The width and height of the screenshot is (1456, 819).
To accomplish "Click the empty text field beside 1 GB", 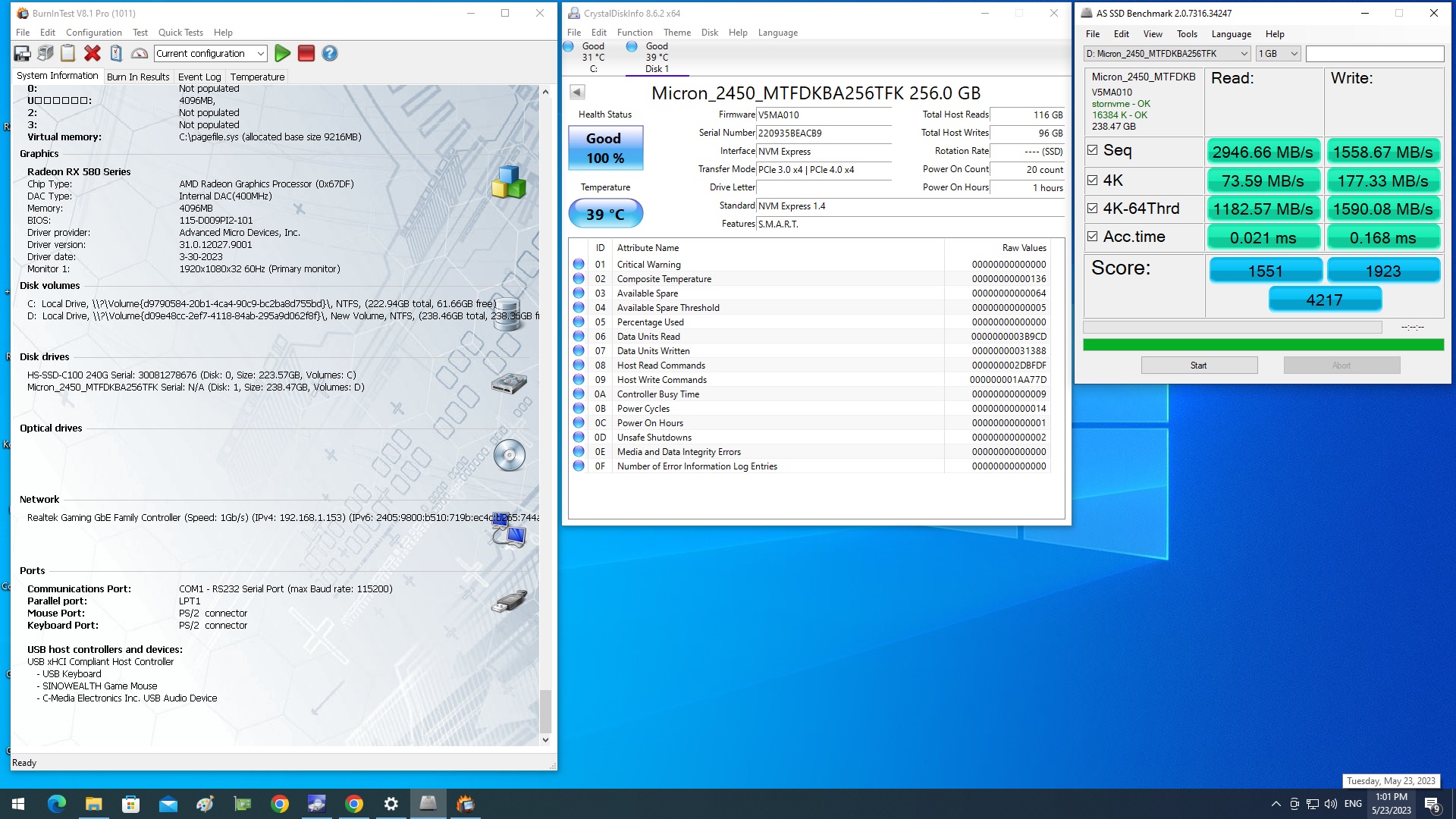I will click(1375, 53).
